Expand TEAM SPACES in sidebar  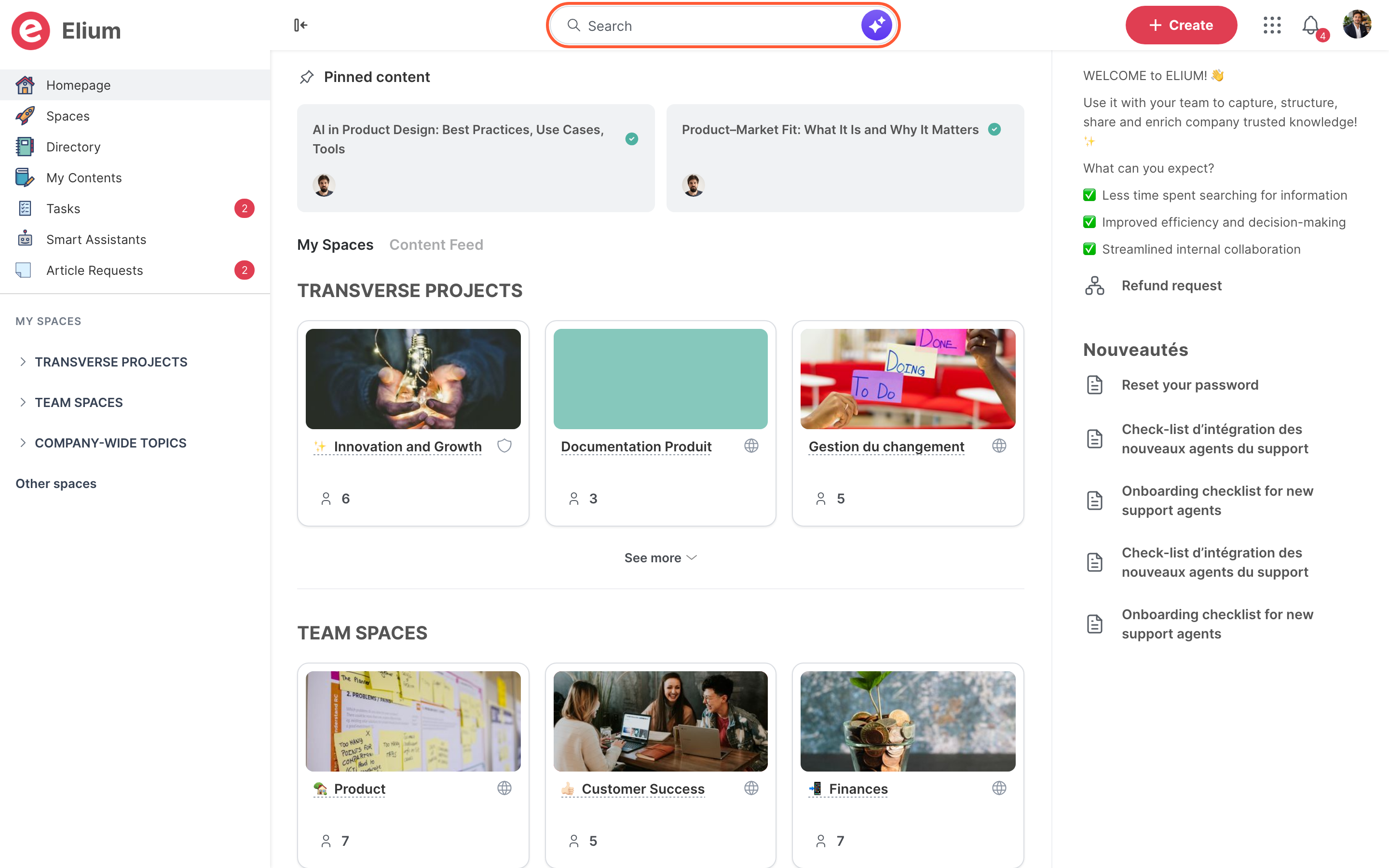click(23, 403)
